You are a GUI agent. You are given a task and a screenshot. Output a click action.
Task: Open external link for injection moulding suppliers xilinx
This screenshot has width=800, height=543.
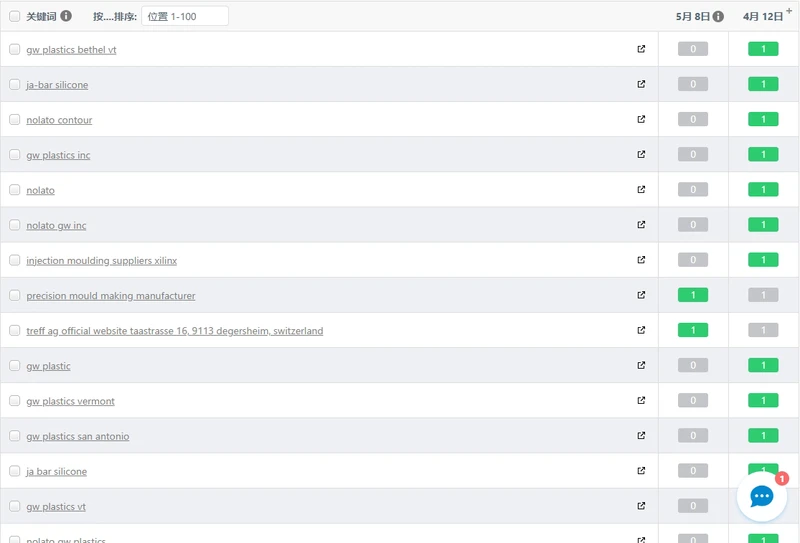point(641,260)
